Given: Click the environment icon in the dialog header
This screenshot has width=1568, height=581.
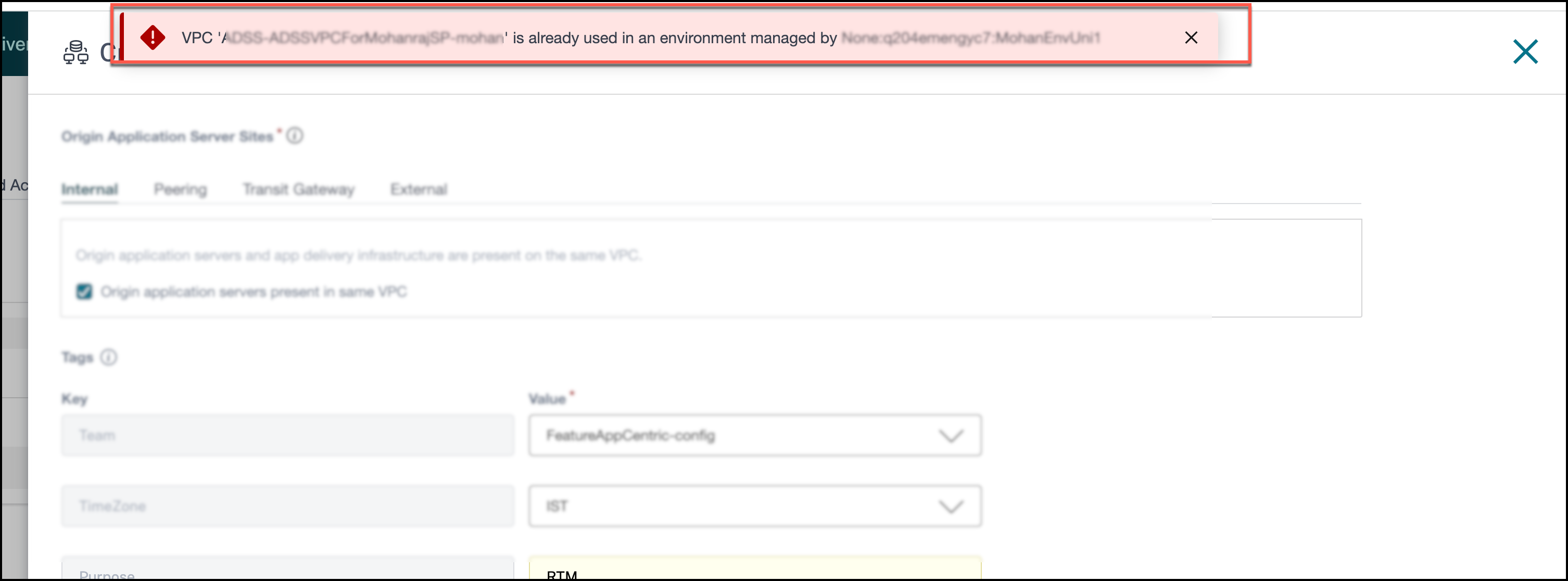Looking at the screenshot, I should 76,53.
